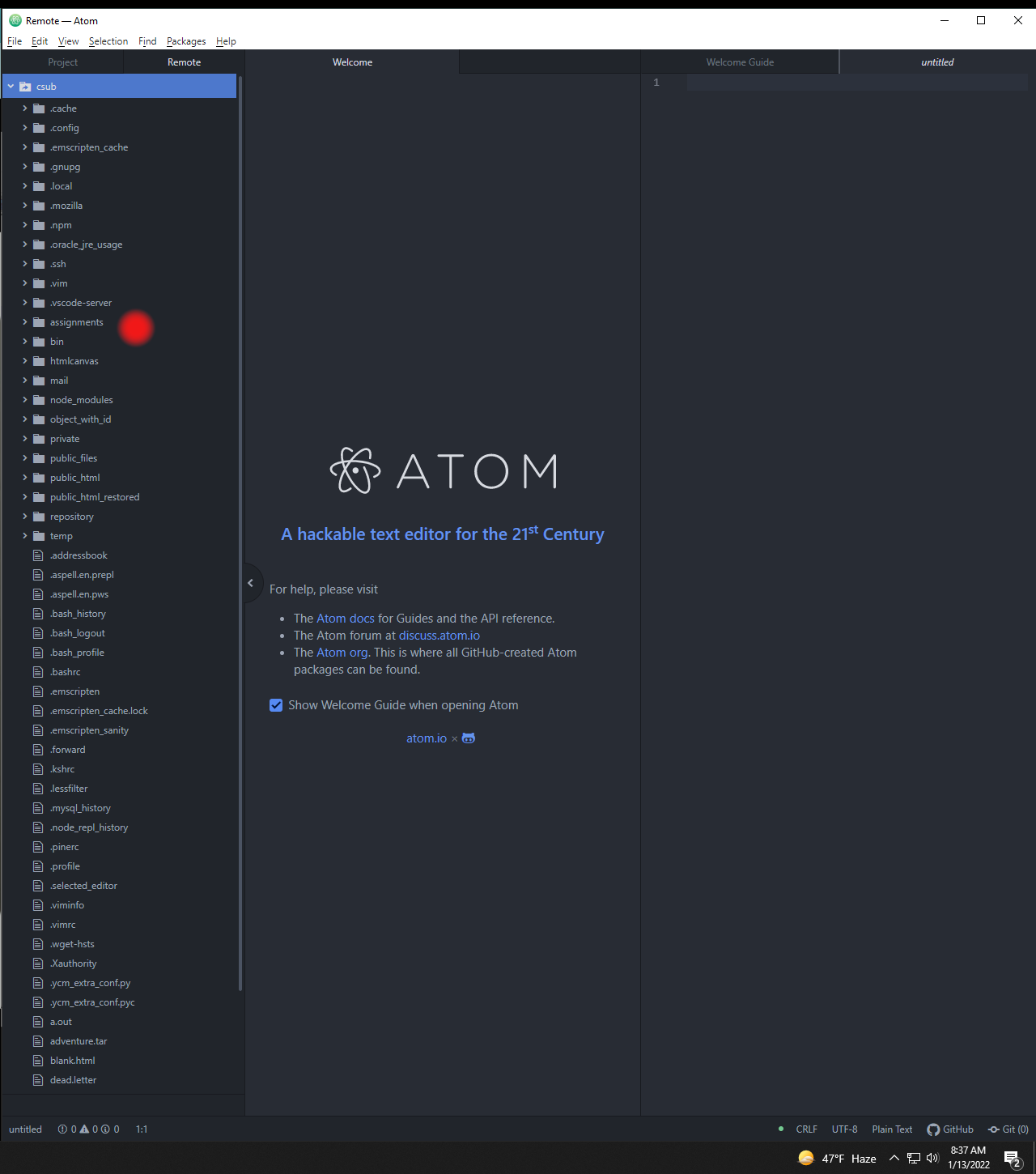1036x1174 pixels.
Task: Click the file icon beside .vimrc
Action: (x=38, y=925)
